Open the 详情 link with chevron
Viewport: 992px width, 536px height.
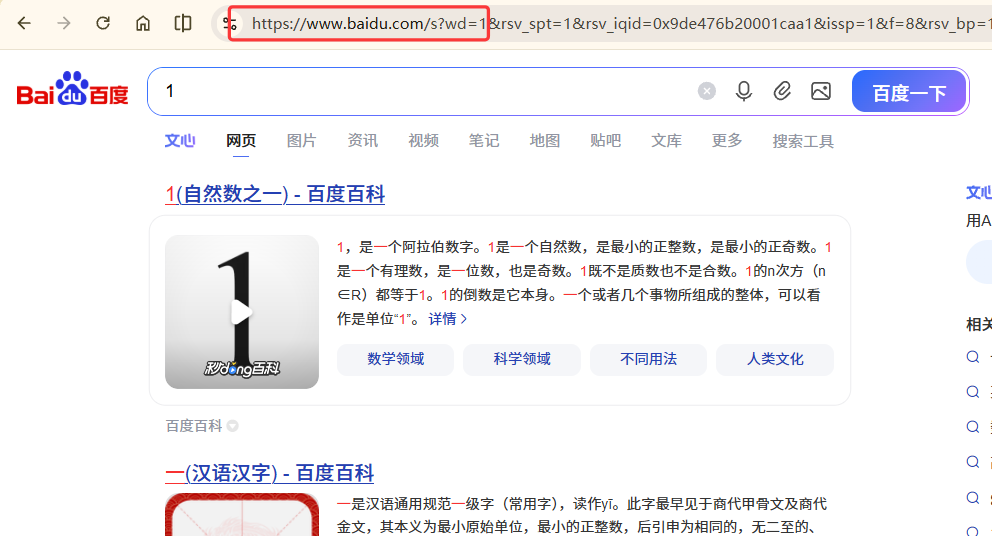pos(447,319)
